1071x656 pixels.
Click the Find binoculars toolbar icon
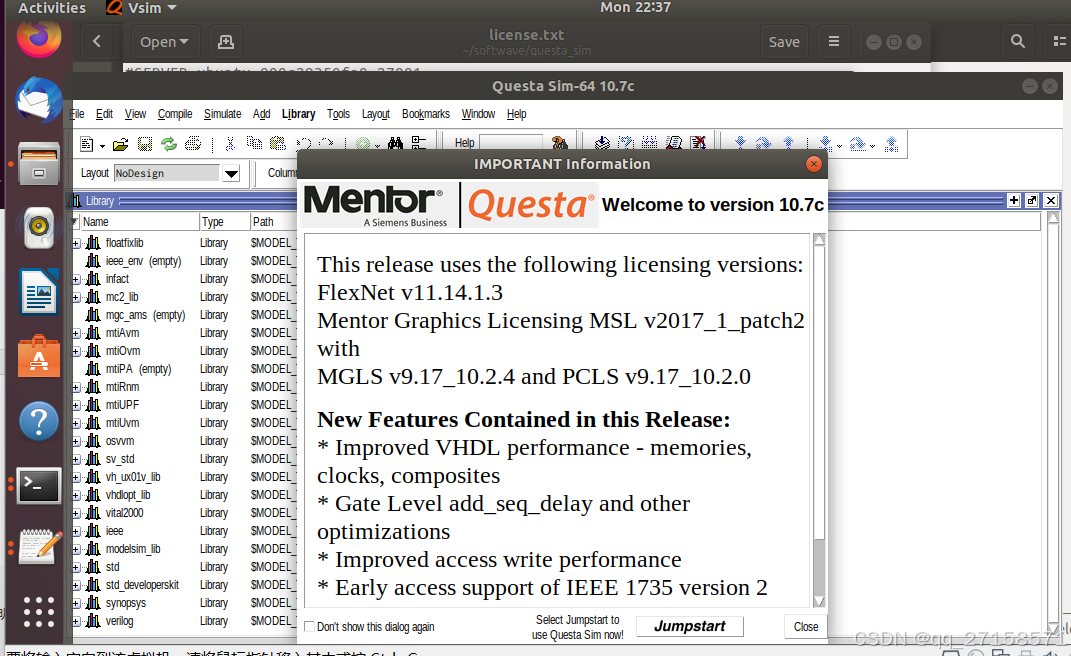click(x=395, y=143)
